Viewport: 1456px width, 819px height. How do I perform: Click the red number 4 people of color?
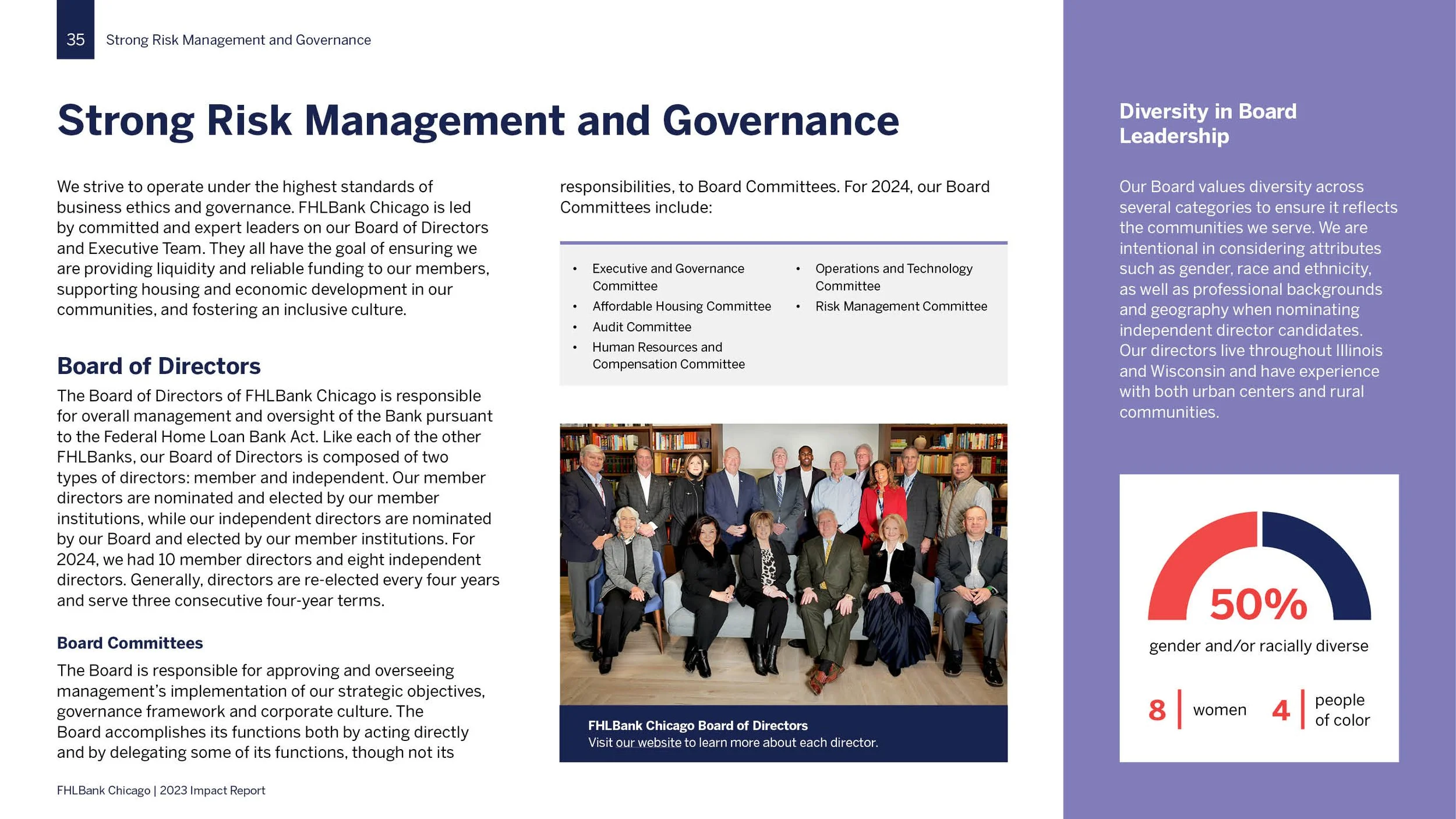1281,710
